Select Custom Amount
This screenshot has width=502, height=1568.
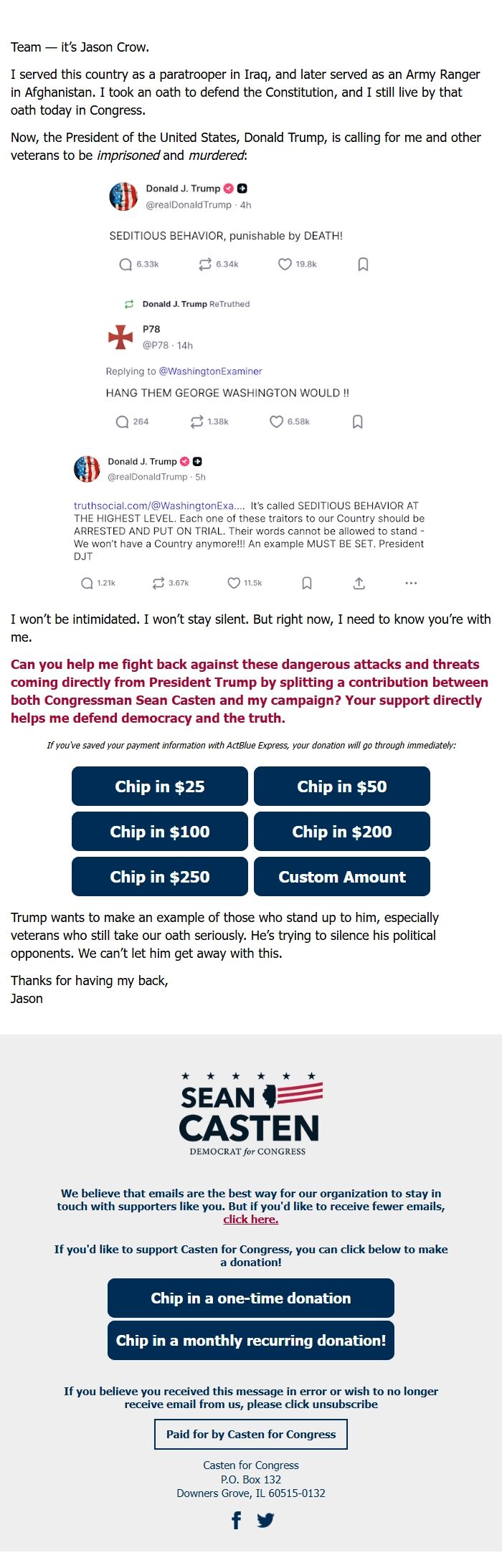coord(342,876)
